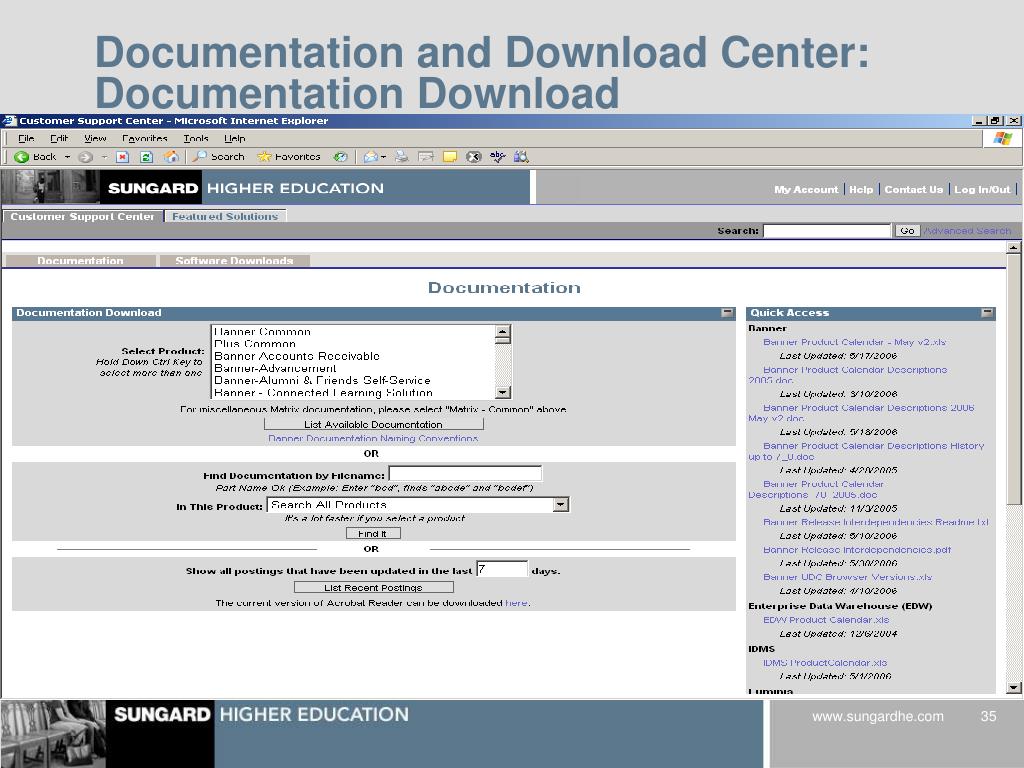
Task: Select Banner-Advancement in product list
Action: 275,368
